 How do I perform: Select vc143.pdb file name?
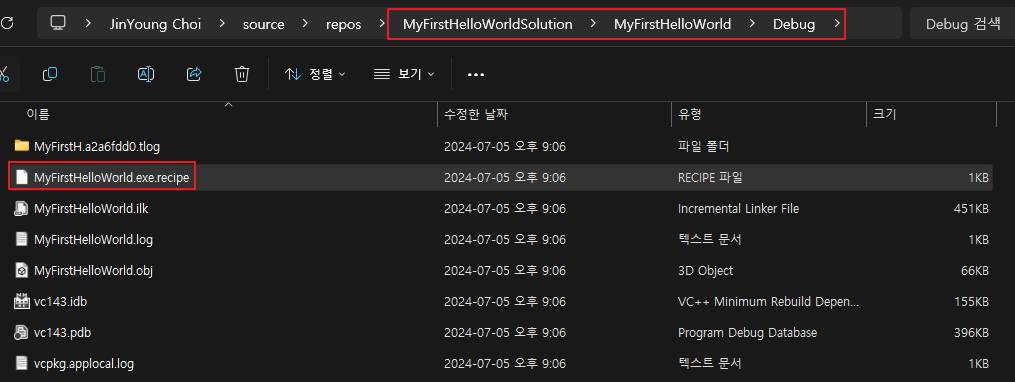pyautogui.click(x=62, y=332)
